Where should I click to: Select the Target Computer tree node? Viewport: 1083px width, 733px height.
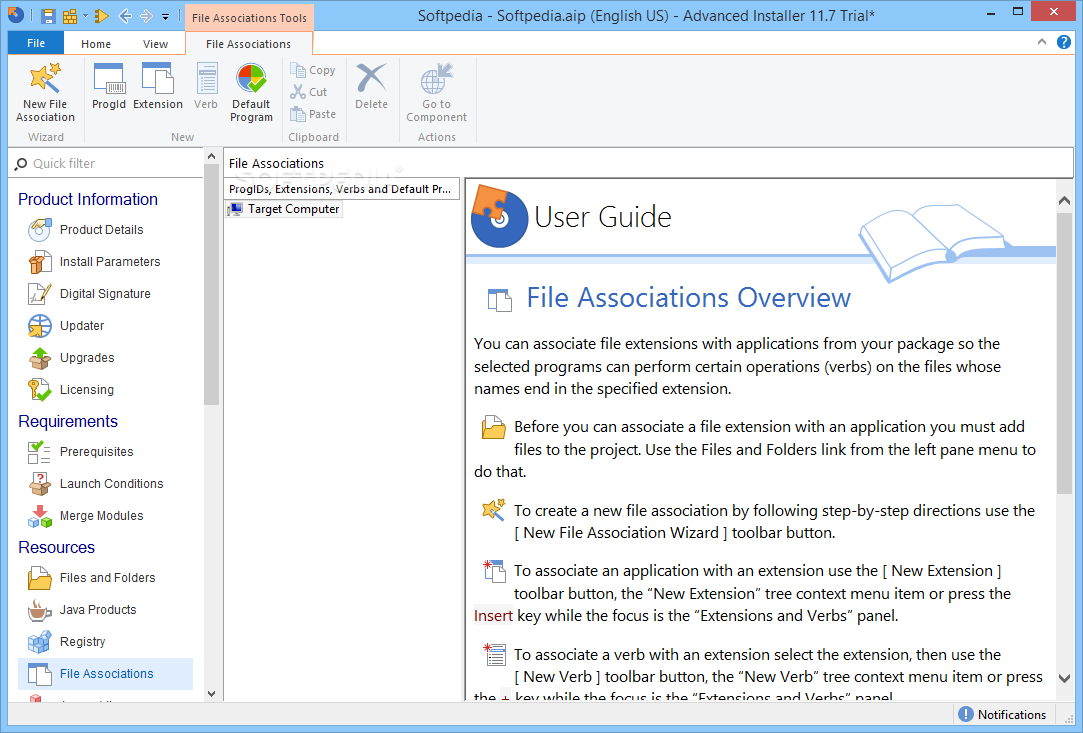pos(284,209)
